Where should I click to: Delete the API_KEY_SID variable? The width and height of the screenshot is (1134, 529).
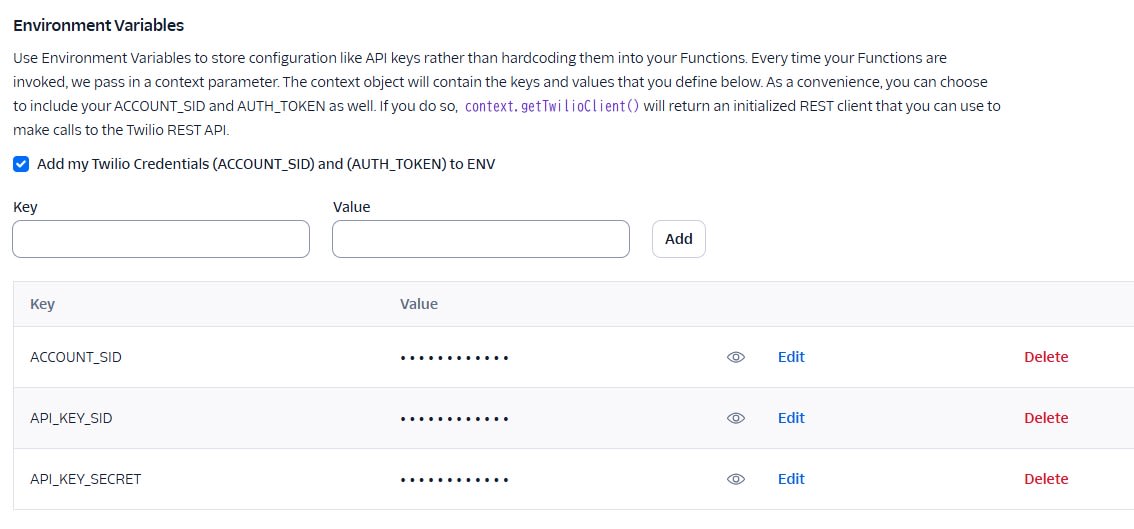pyautogui.click(x=1046, y=418)
